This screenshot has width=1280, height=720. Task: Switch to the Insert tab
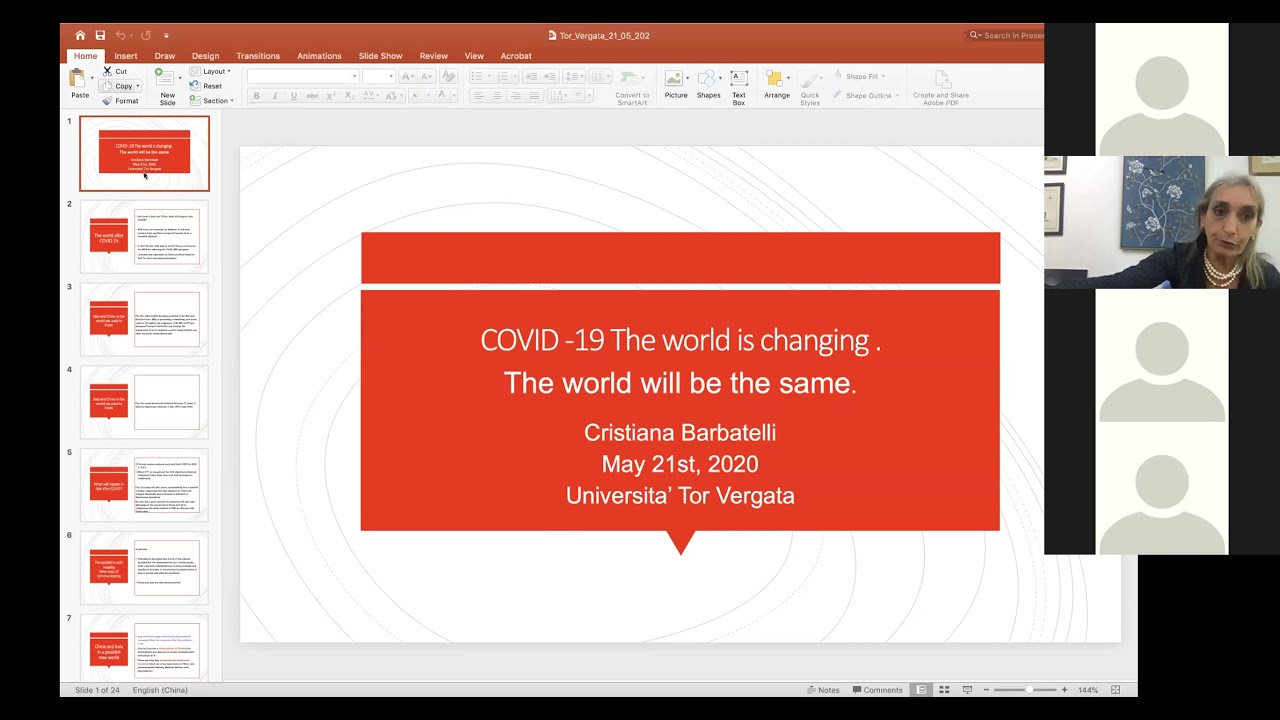coord(126,56)
